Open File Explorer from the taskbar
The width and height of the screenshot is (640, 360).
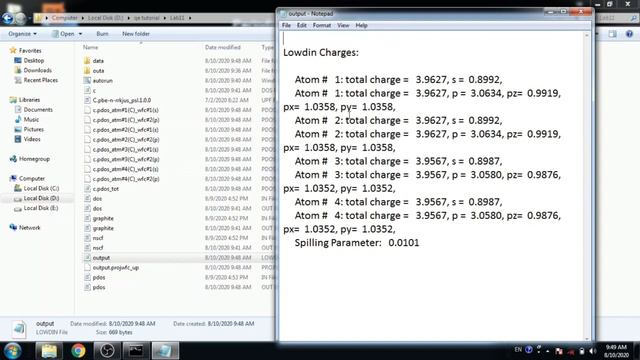click(x=49, y=351)
